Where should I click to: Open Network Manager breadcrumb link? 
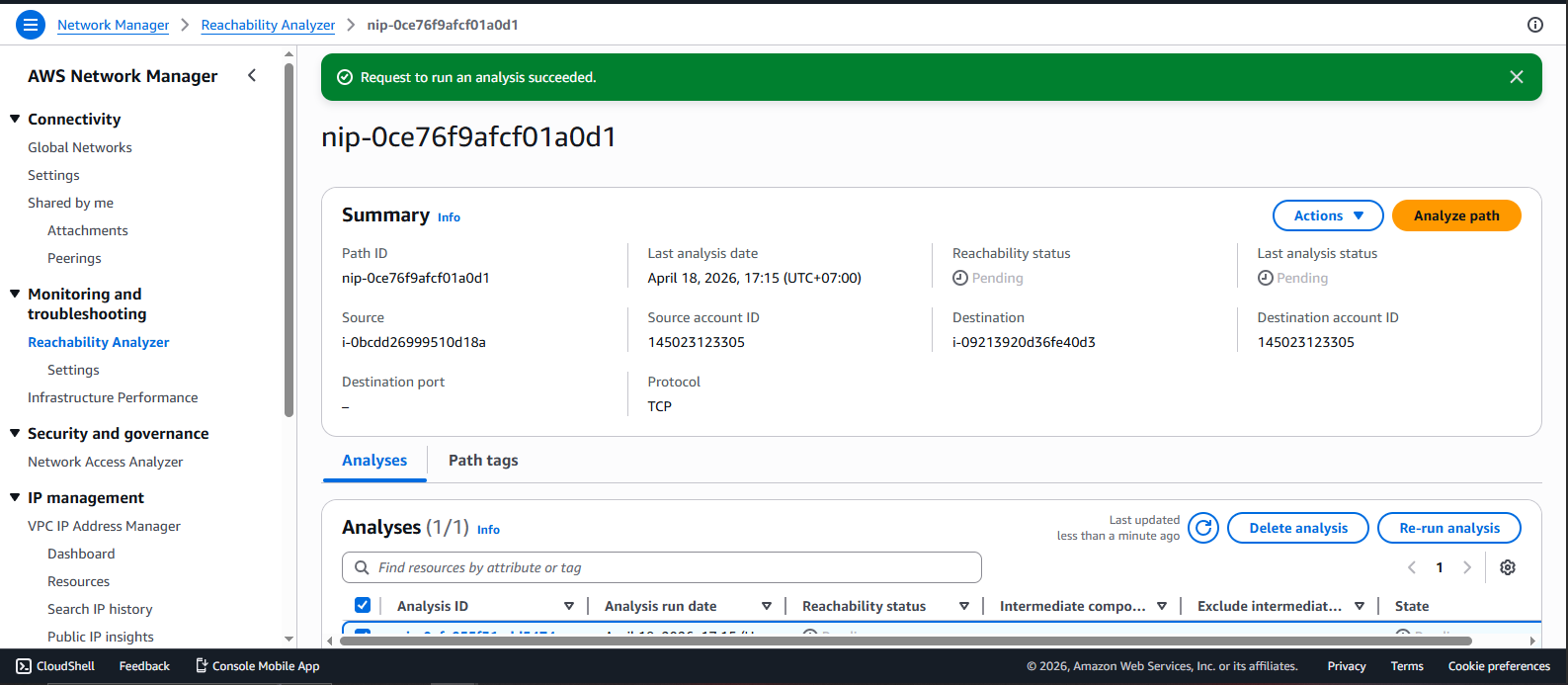[113, 25]
